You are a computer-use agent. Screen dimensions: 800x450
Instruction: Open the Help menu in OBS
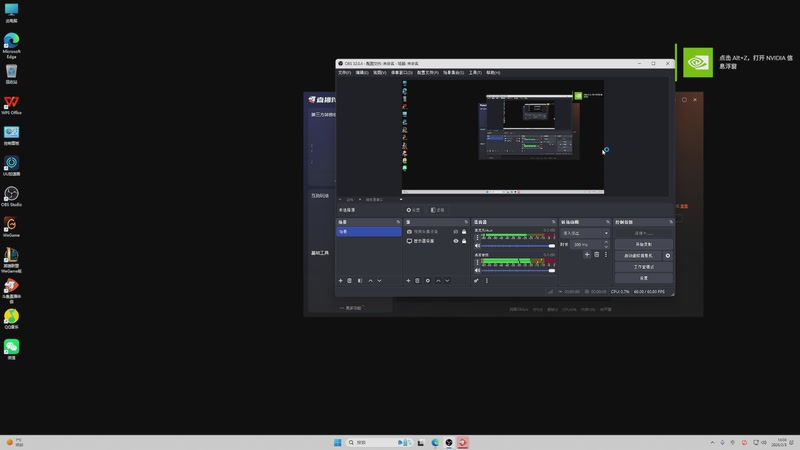493,72
